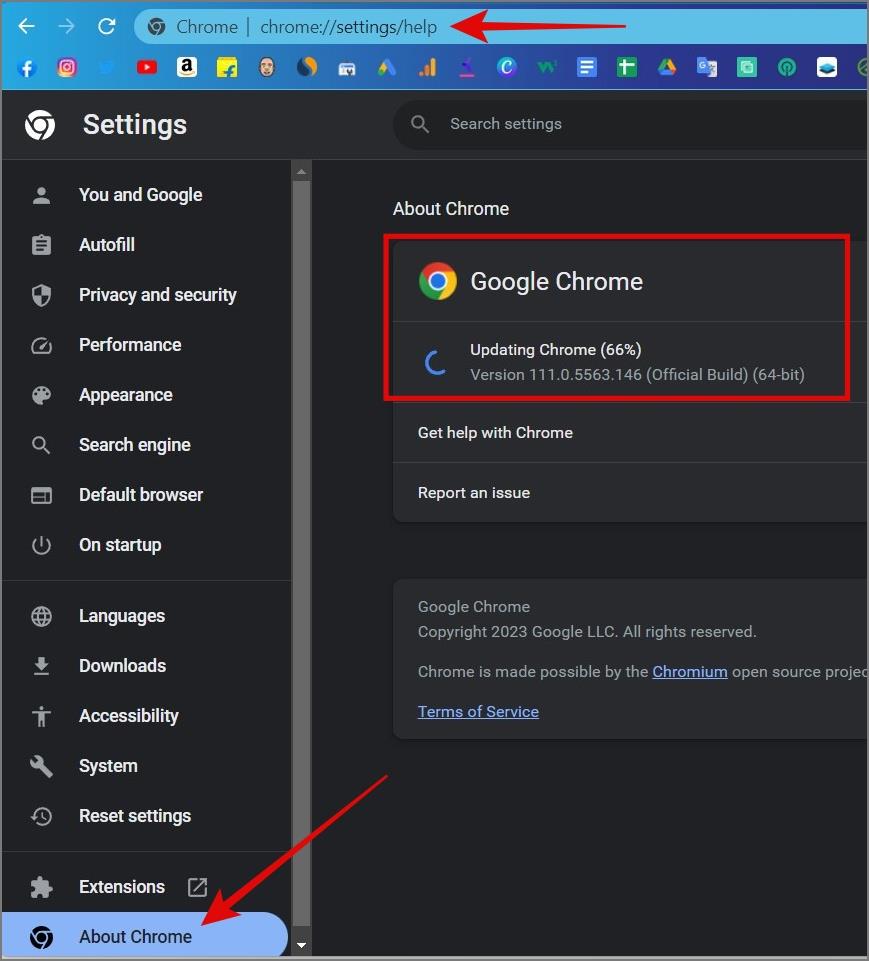Select Default browser in sidebar
Screen dimensions: 869x961
(x=146, y=495)
